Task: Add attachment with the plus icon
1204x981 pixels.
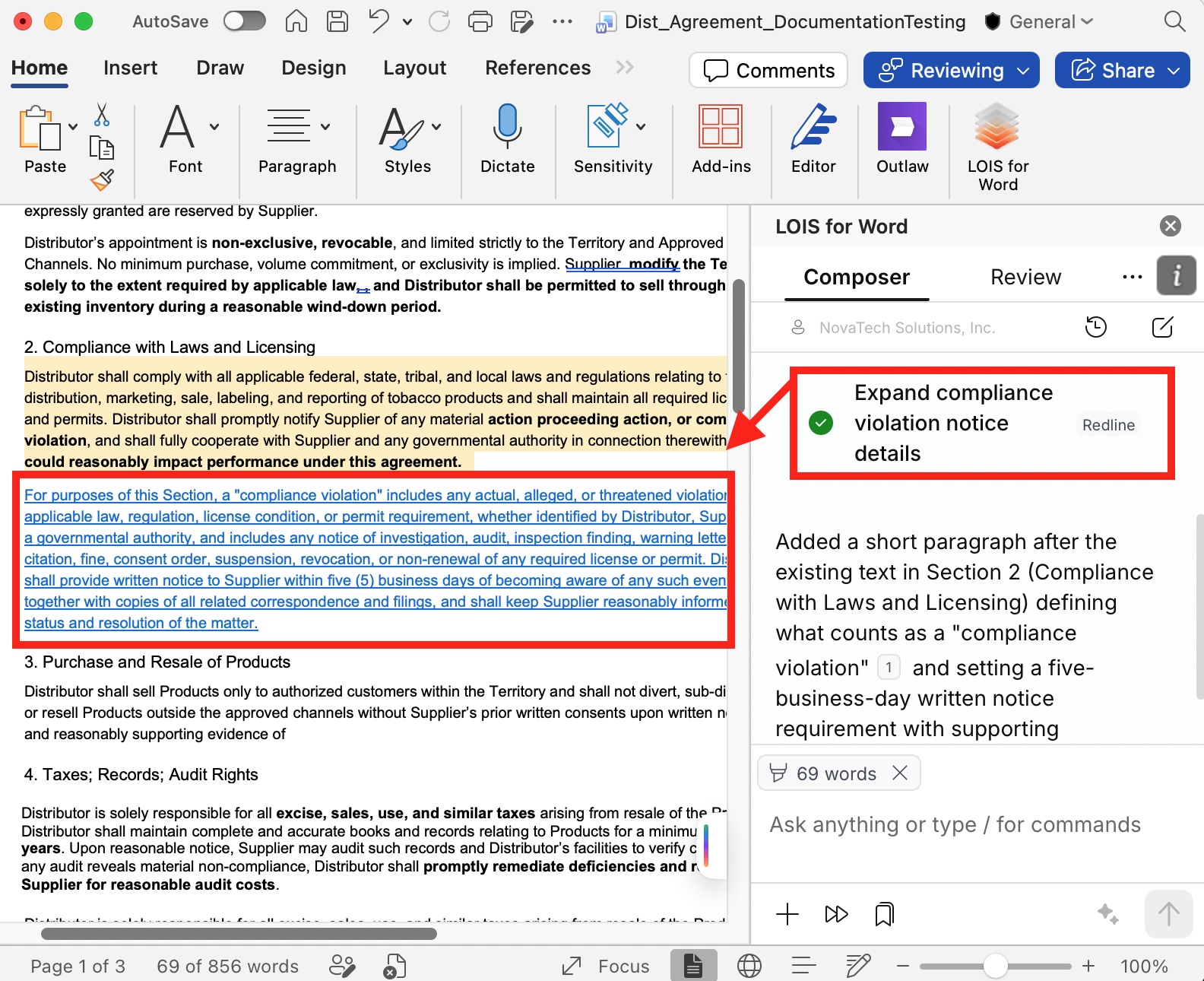Action: (787, 913)
